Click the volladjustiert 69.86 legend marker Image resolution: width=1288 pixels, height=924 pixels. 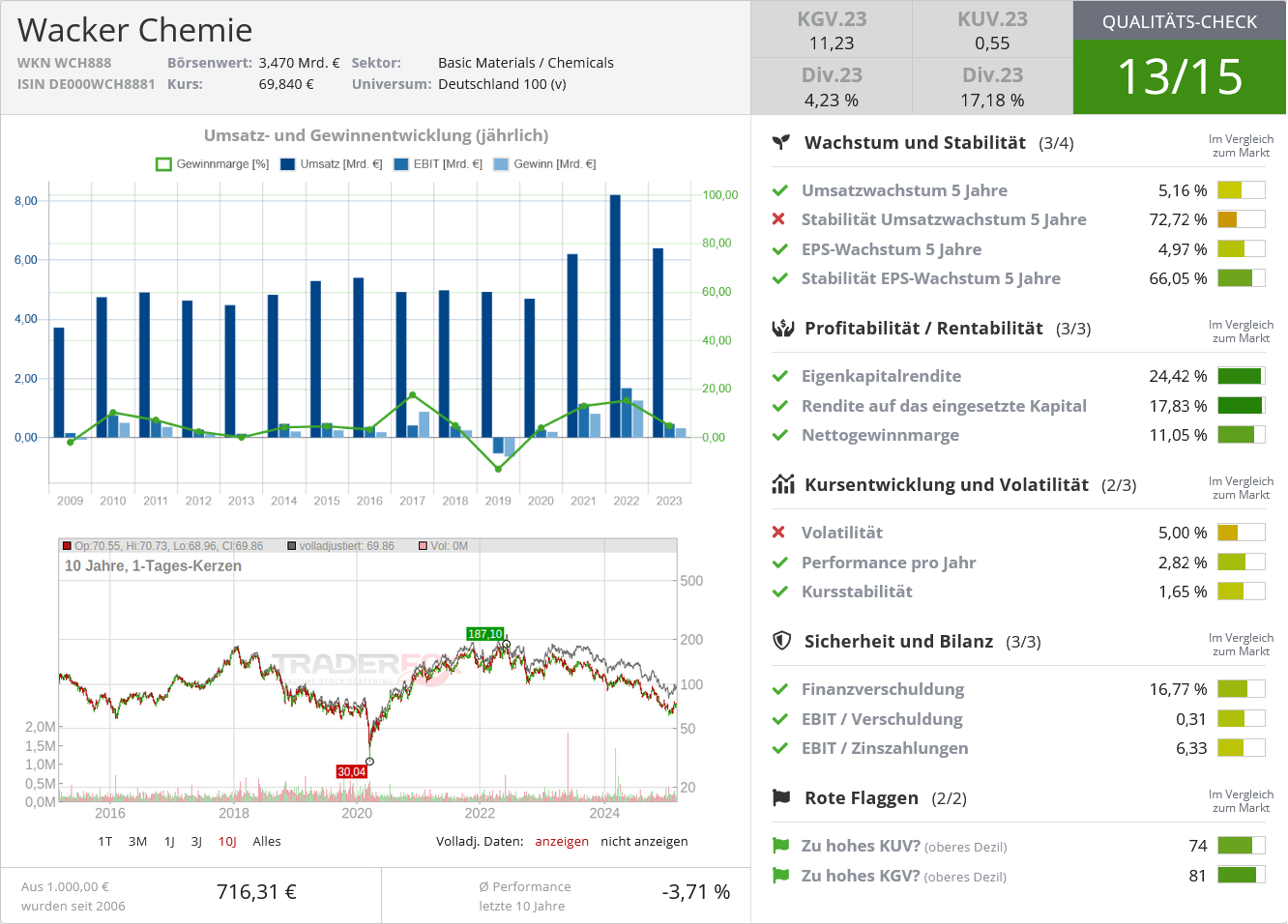pos(292,546)
